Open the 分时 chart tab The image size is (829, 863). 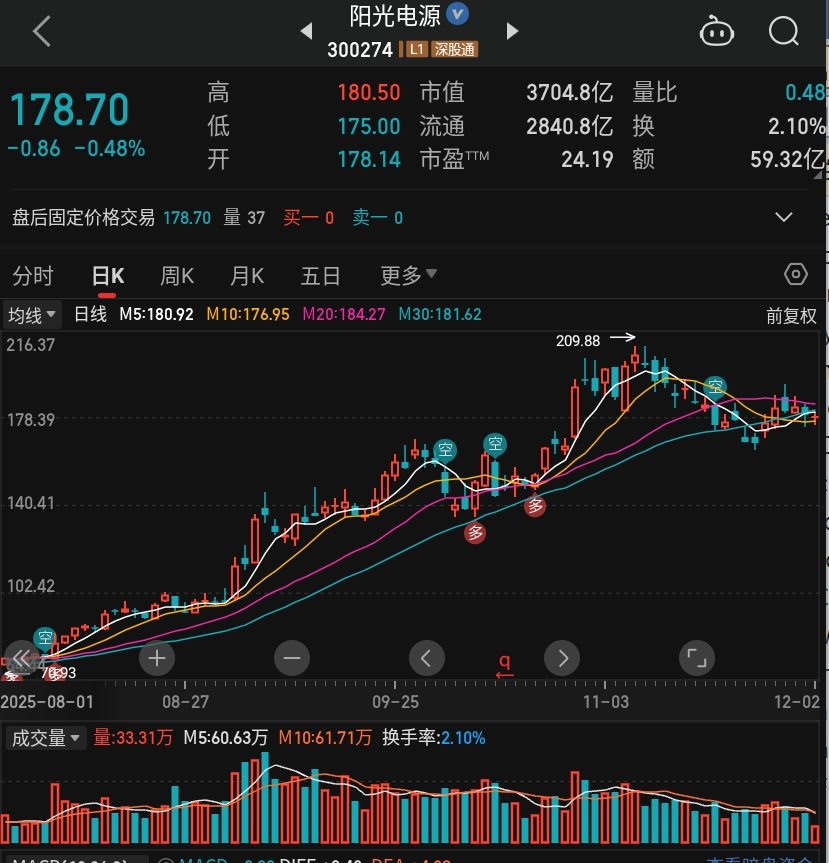click(32, 275)
